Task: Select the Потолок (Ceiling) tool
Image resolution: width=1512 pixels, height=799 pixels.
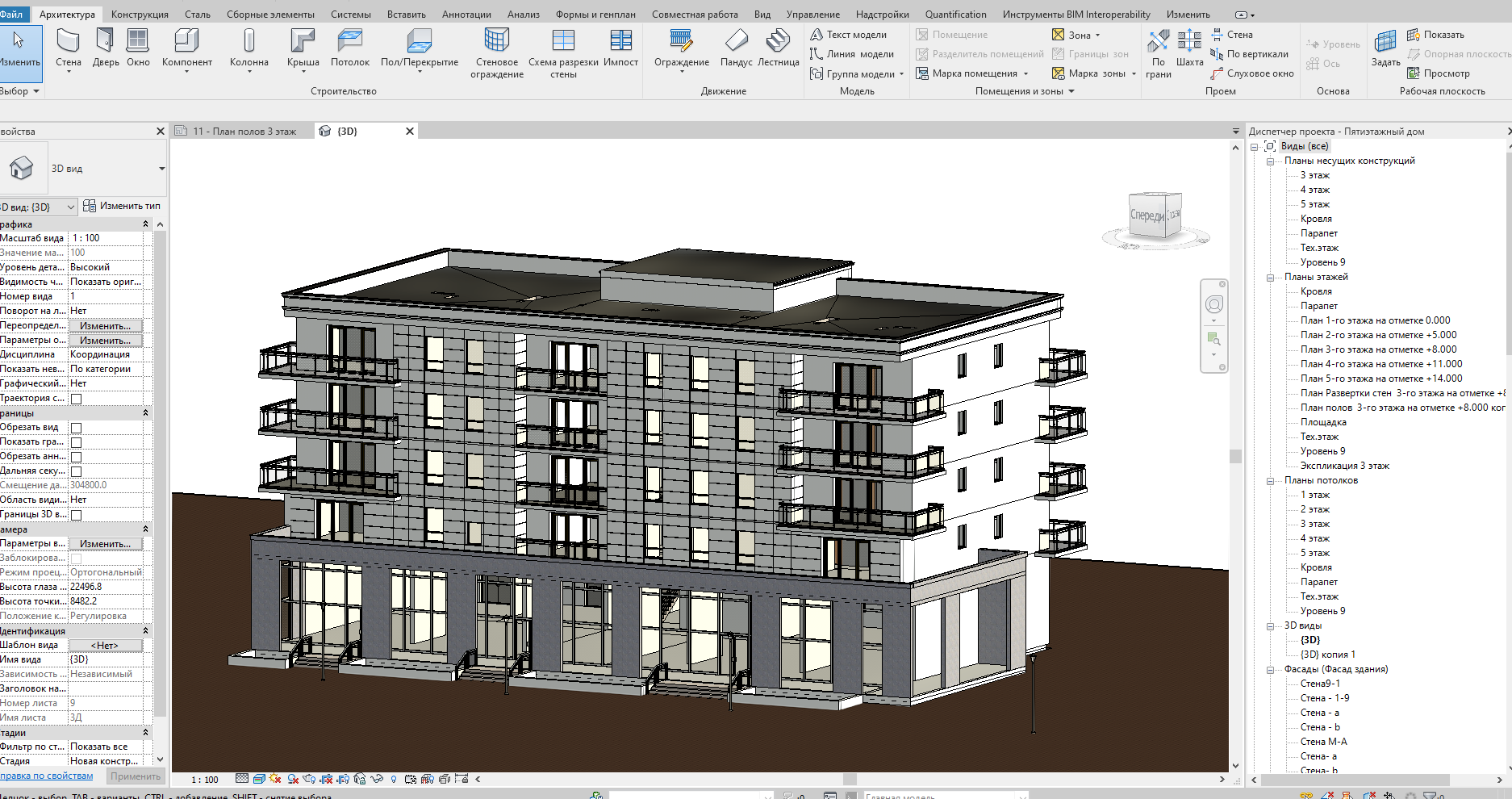Action: click(x=349, y=48)
